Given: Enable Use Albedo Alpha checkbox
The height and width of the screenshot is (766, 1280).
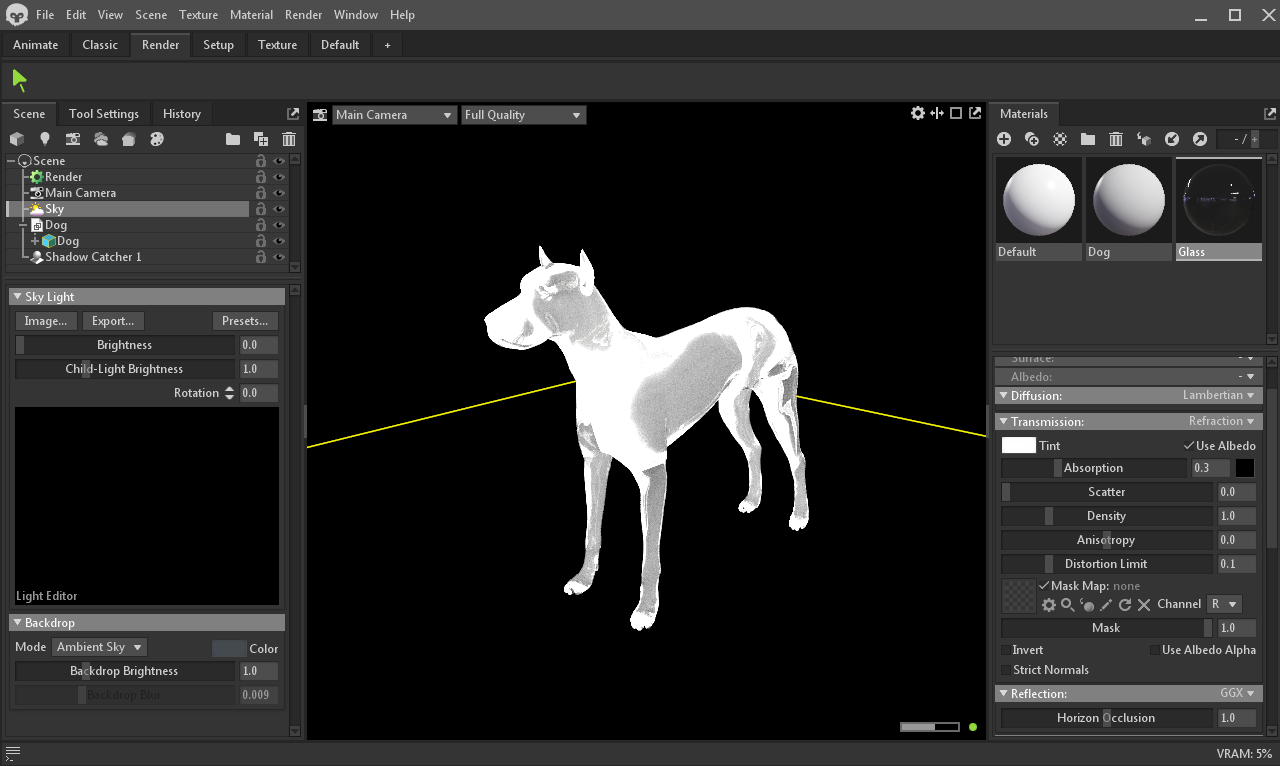Looking at the screenshot, I should pyautogui.click(x=1155, y=650).
